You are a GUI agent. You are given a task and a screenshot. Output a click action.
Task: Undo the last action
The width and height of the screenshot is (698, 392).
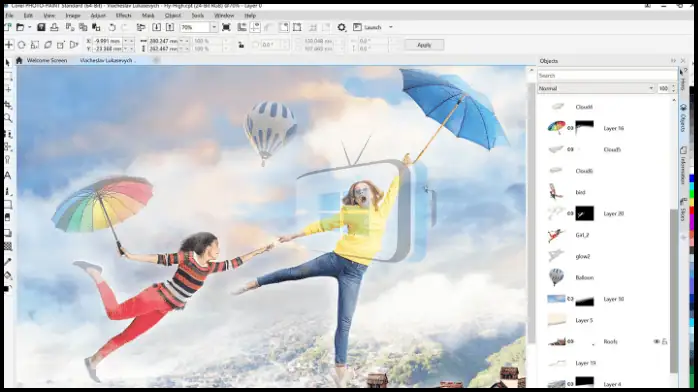[112, 28]
